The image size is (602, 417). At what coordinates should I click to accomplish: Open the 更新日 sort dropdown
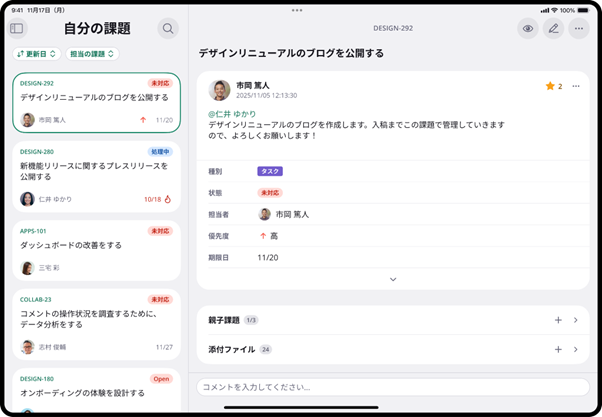coord(38,54)
